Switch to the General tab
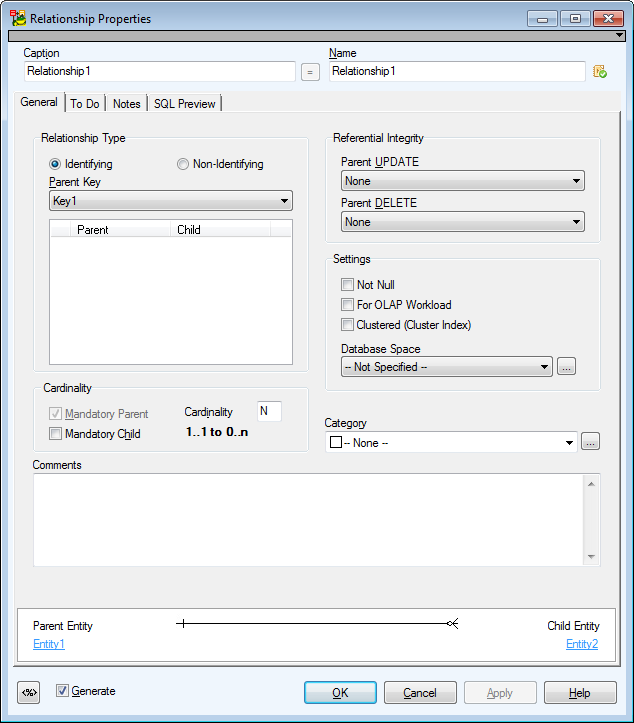The height and width of the screenshot is (723, 634). pos(39,102)
